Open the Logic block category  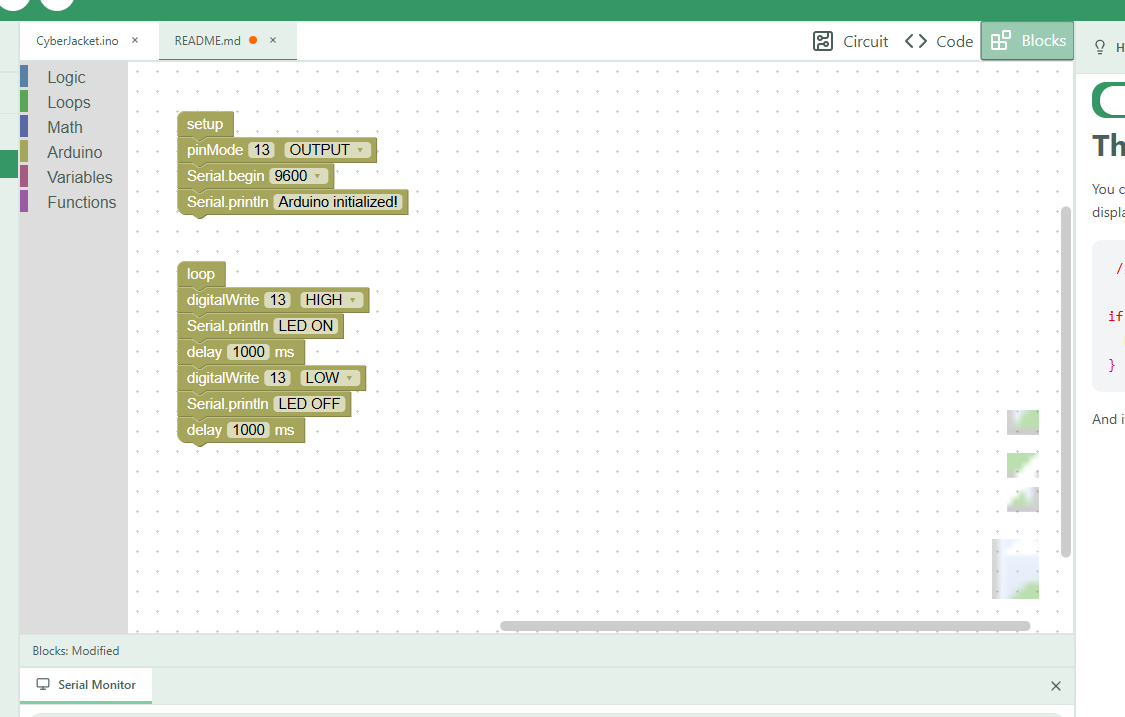click(66, 77)
